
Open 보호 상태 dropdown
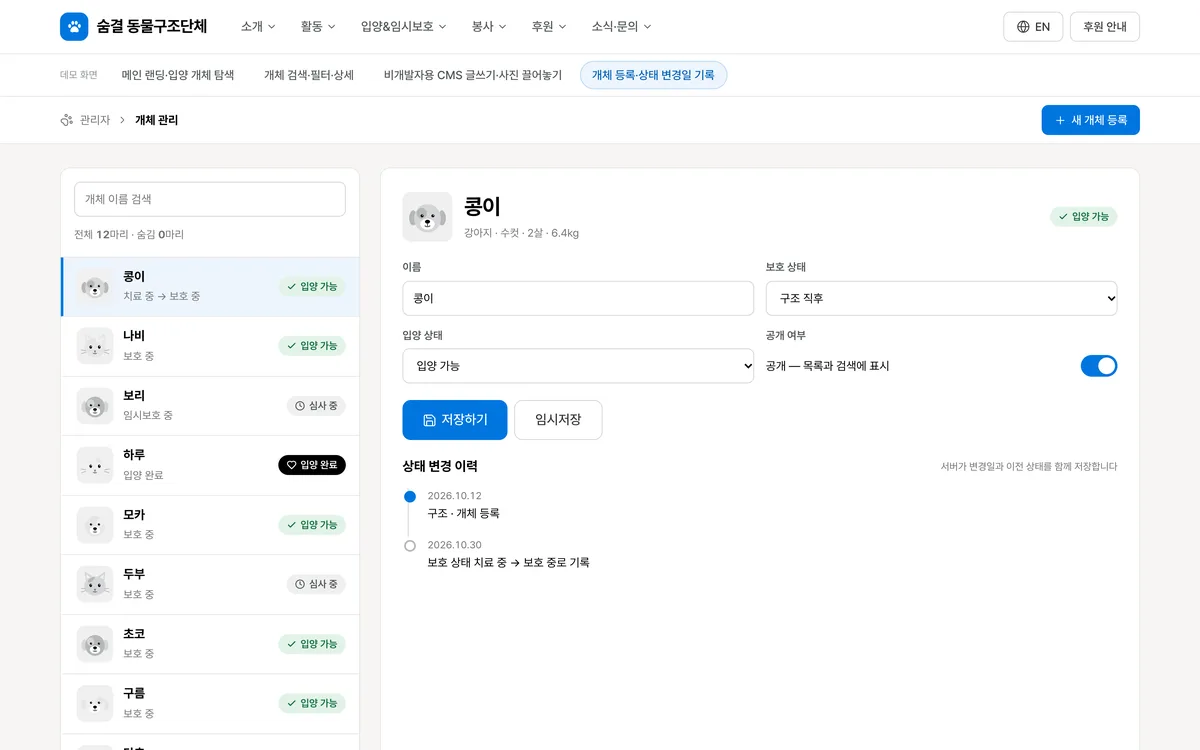tap(941, 298)
